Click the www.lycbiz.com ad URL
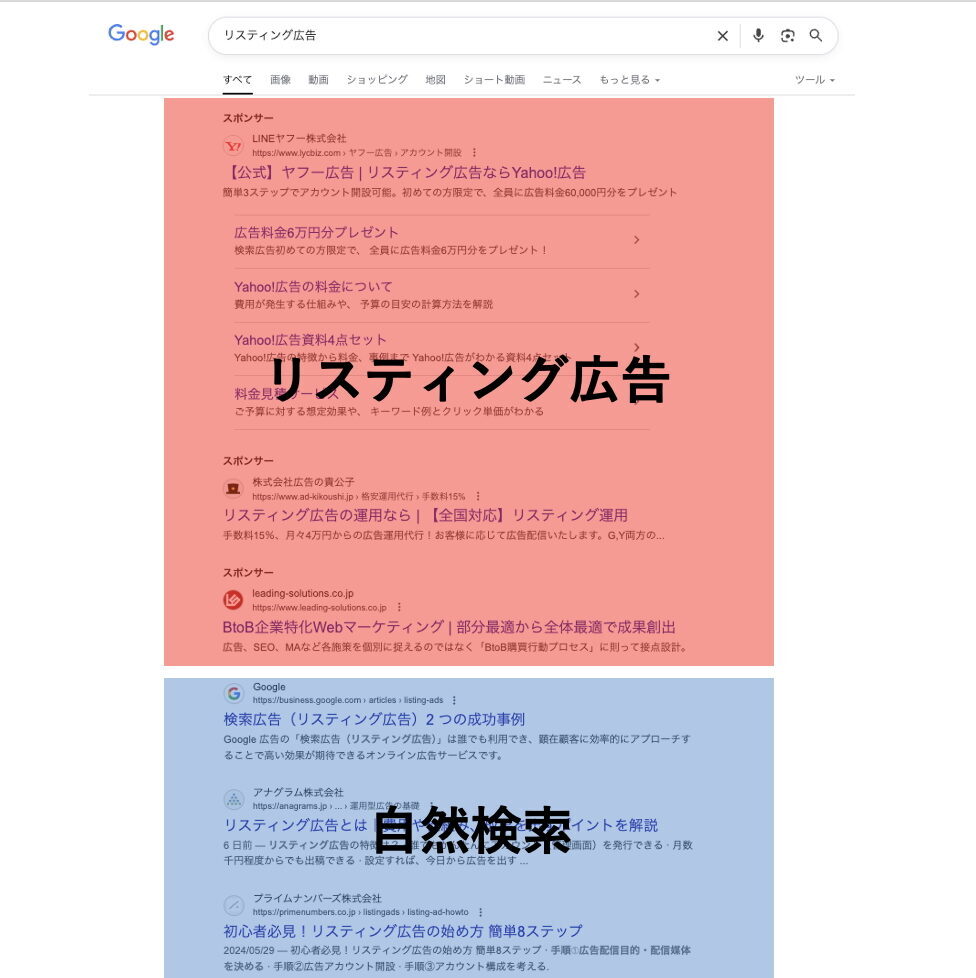 tap(357, 153)
